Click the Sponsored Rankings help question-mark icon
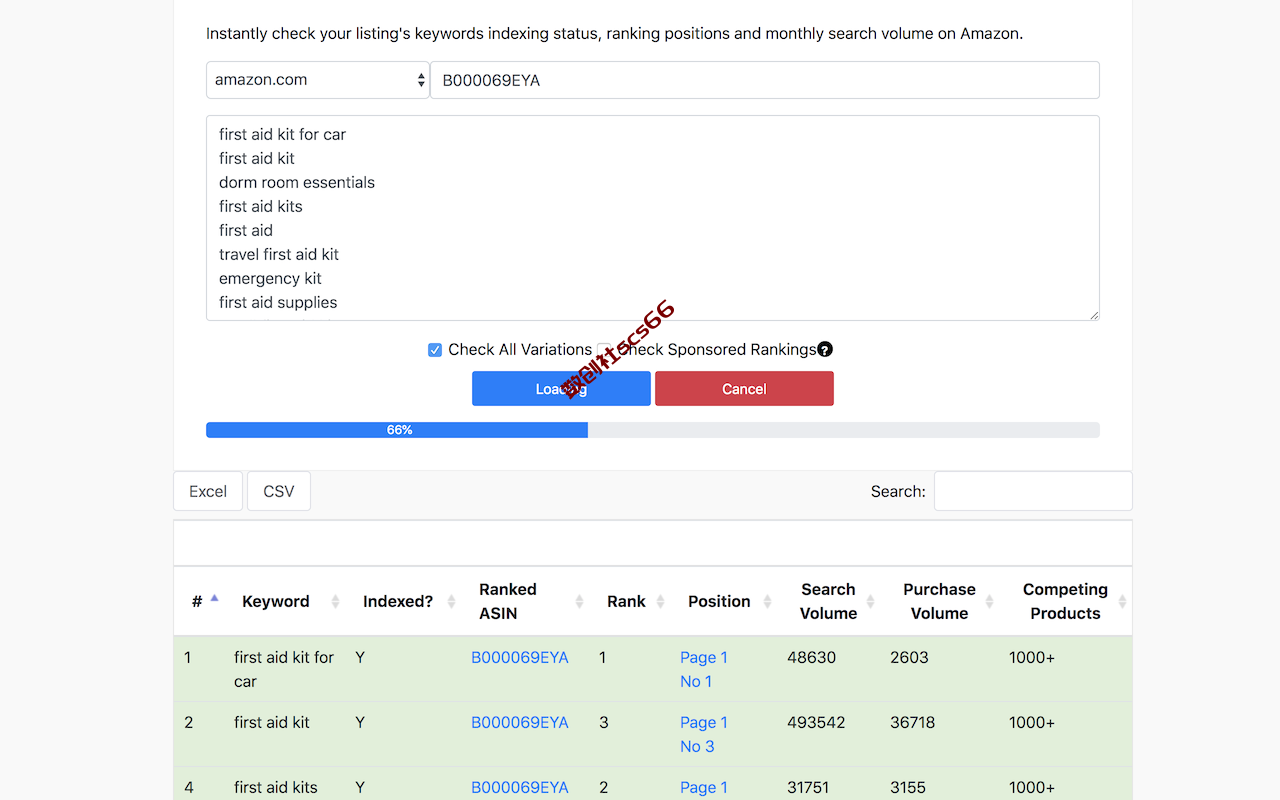 point(825,349)
